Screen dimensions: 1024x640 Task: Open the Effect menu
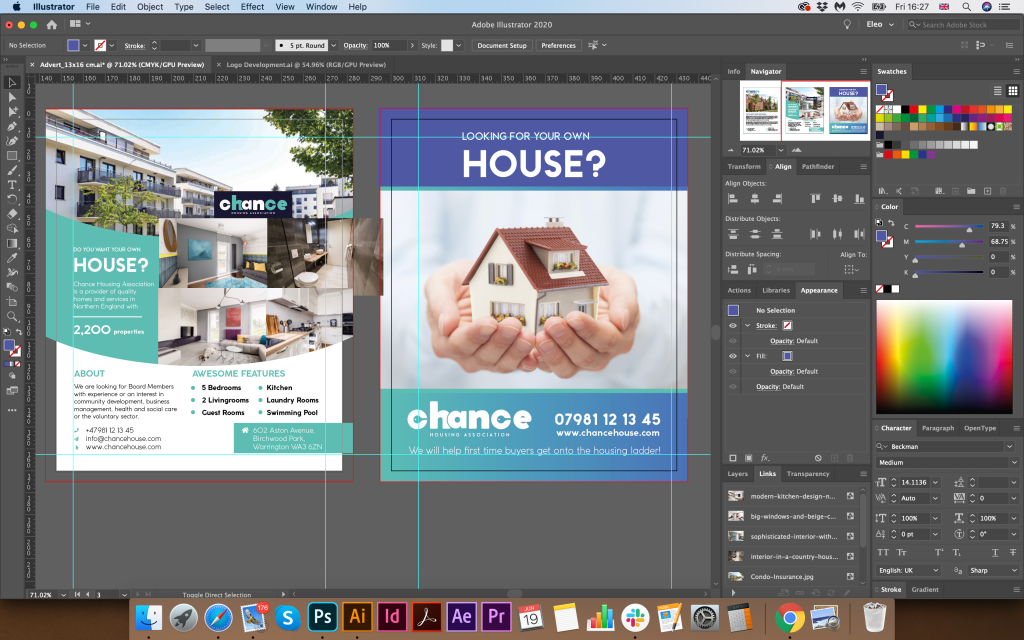pyautogui.click(x=252, y=7)
